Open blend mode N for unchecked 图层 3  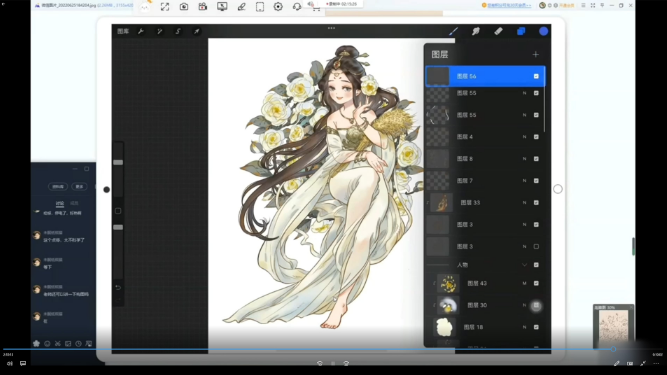pyautogui.click(x=524, y=247)
